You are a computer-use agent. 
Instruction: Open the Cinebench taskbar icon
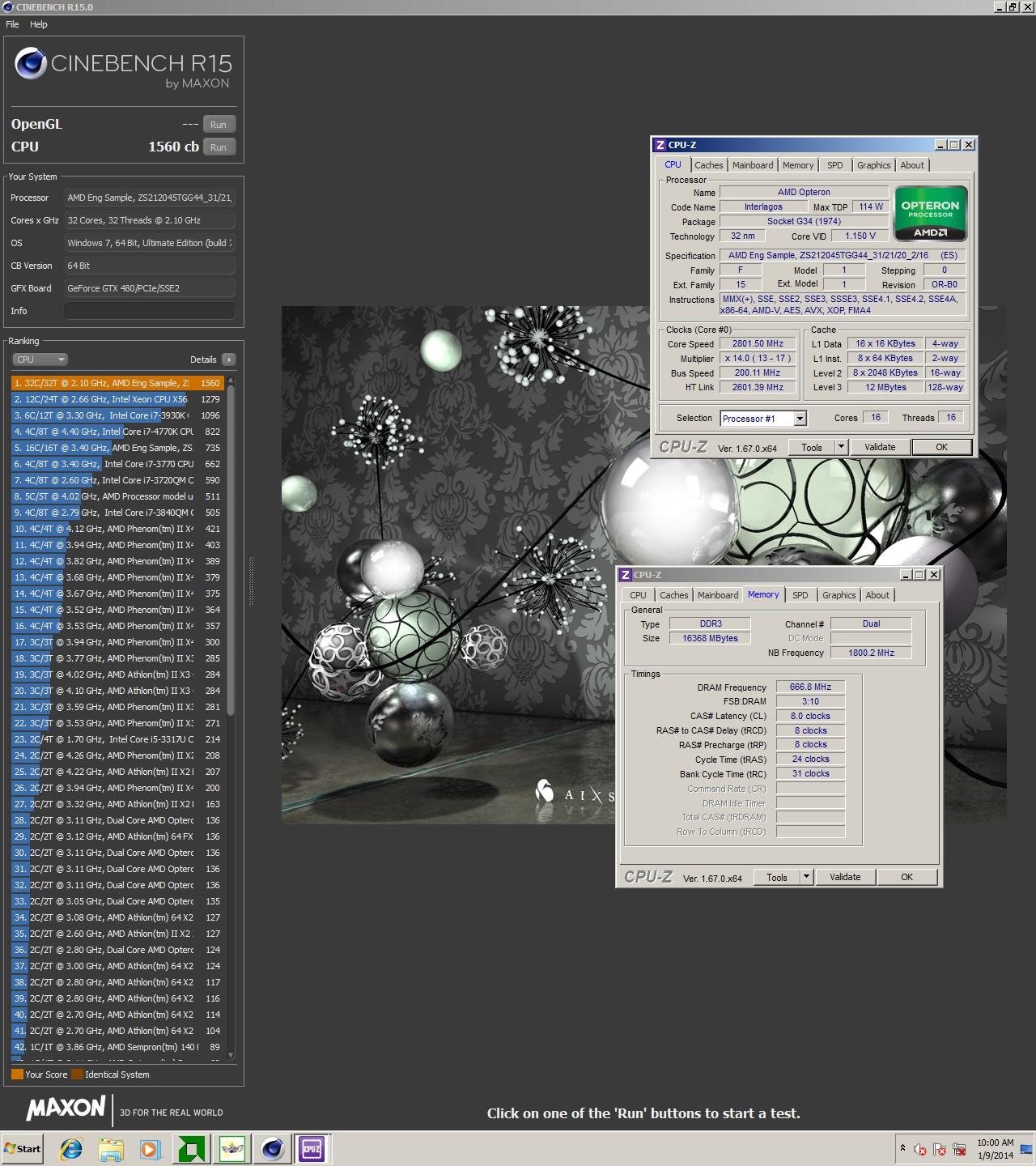(273, 1148)
